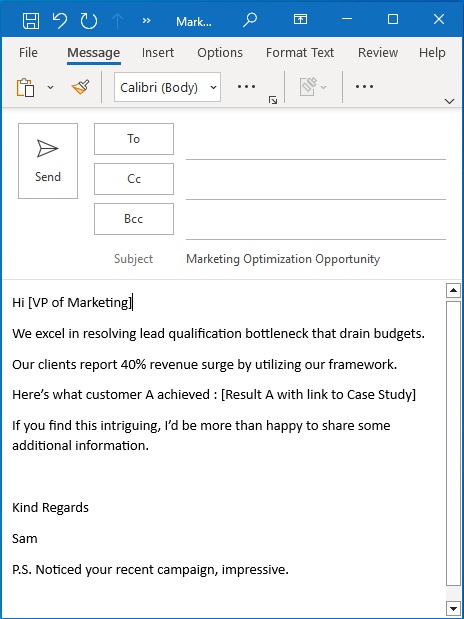This screenshot has width=464, height=619.
Task: Click the Subject field text
Action: point(283,259)
